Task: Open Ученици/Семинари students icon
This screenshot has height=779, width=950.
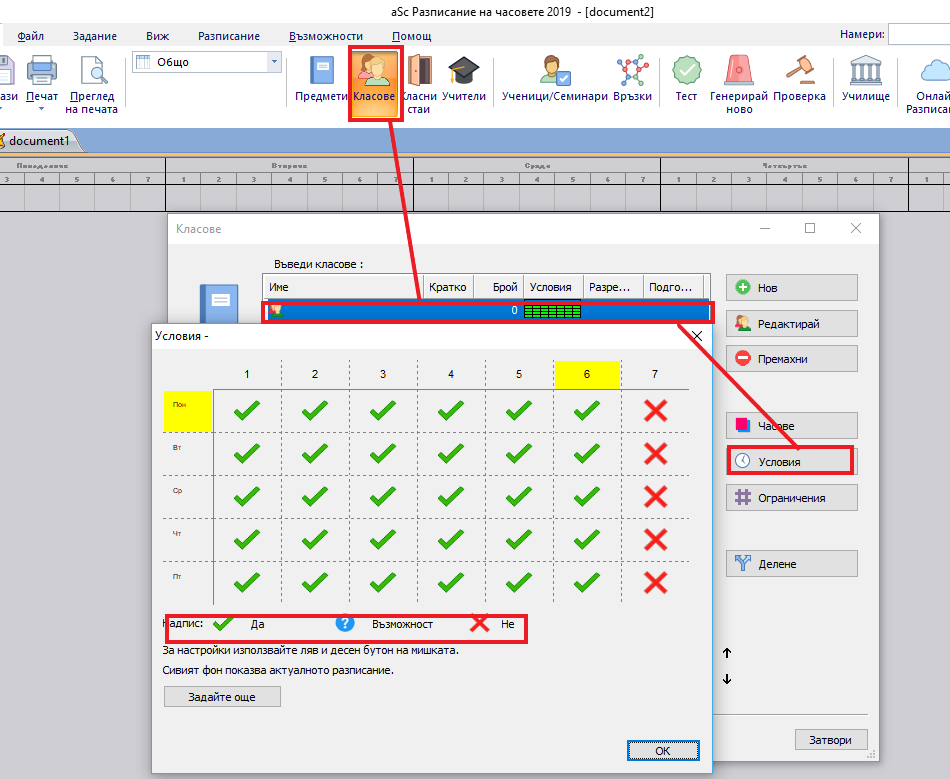Action: click(x=555, y=79)
